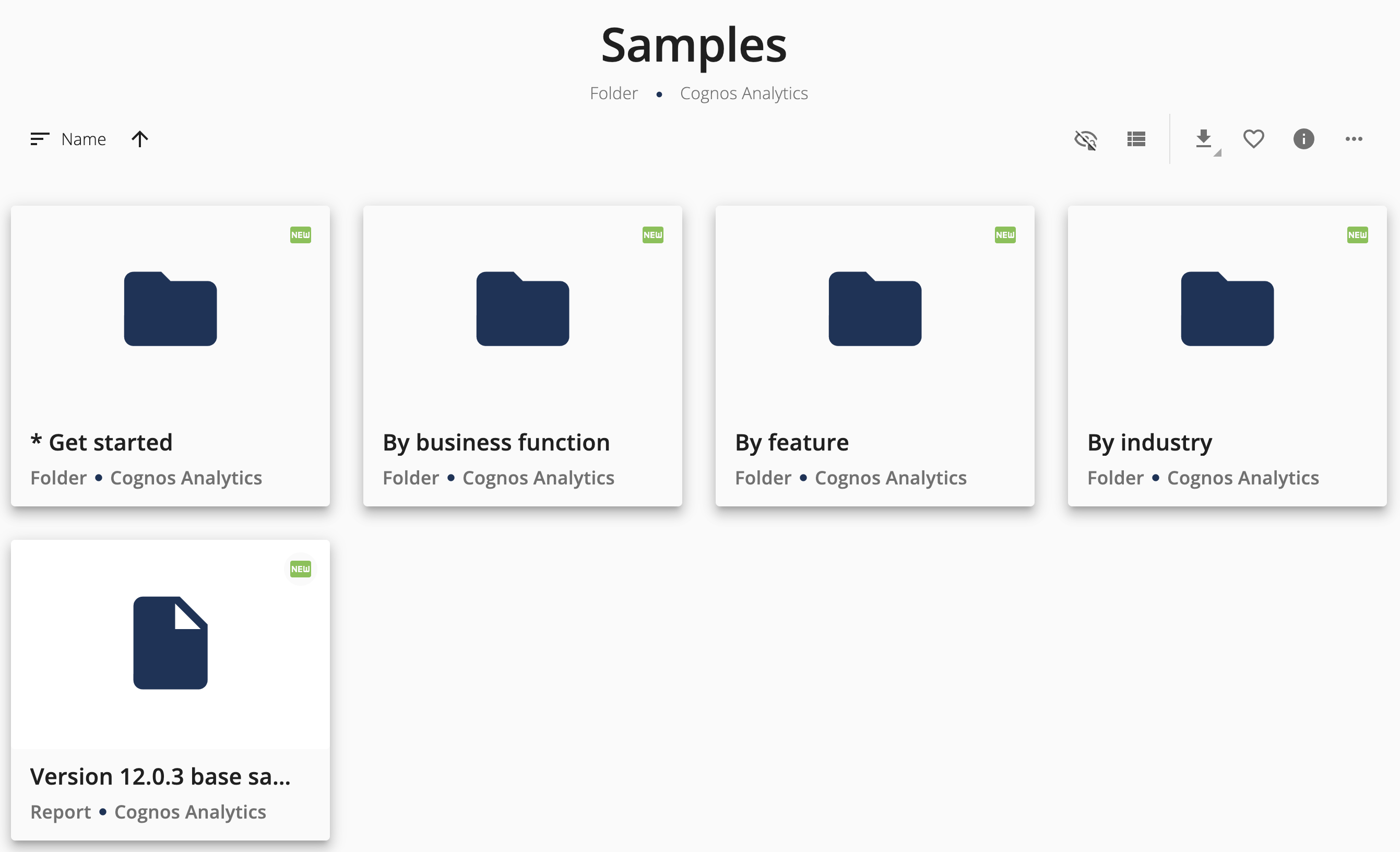Screen dimensions: 1400x852
Task: Click the NEW badge on By business function
Action: pos(653,235)
